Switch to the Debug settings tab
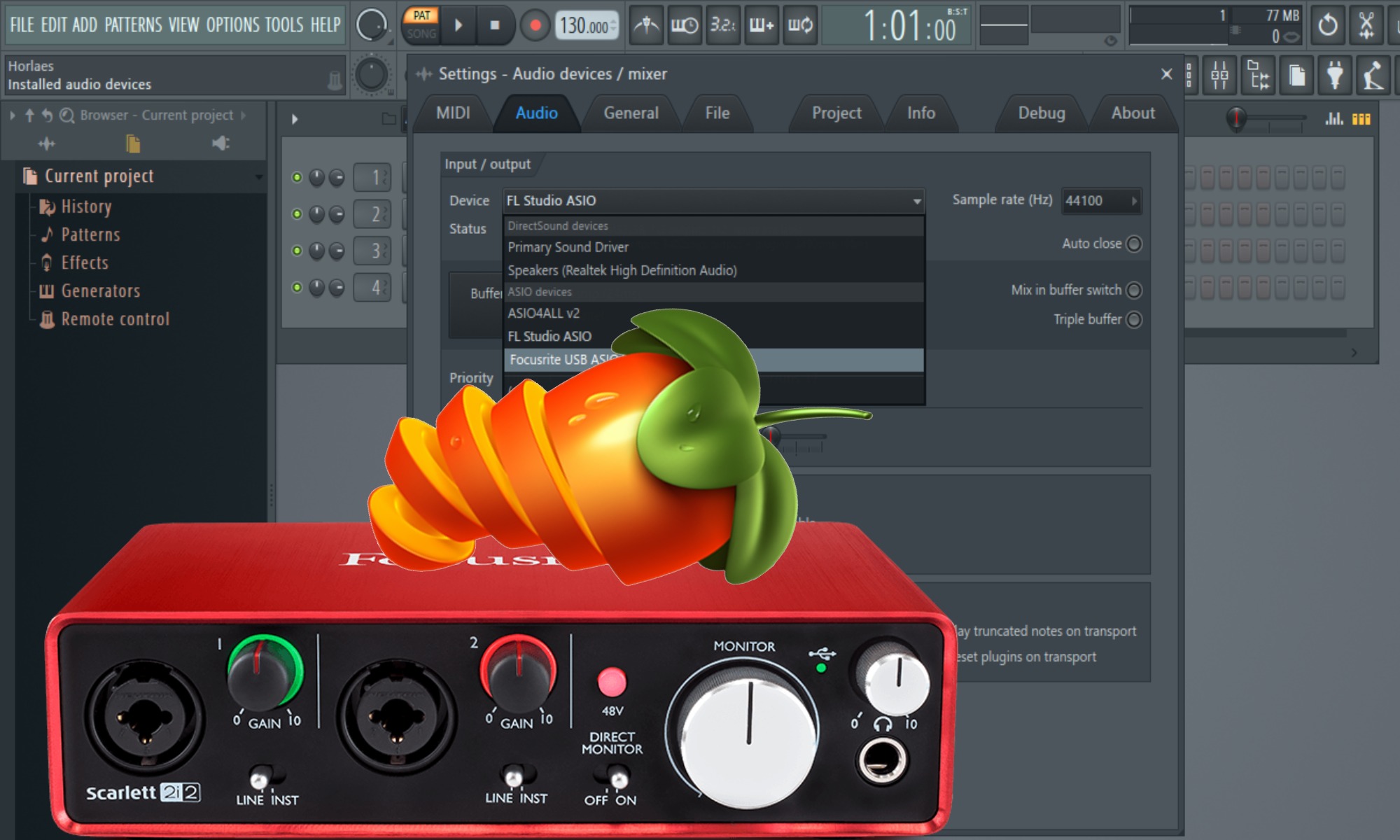This screenshot has height=840, width=1400. (x=1042, y=113)
